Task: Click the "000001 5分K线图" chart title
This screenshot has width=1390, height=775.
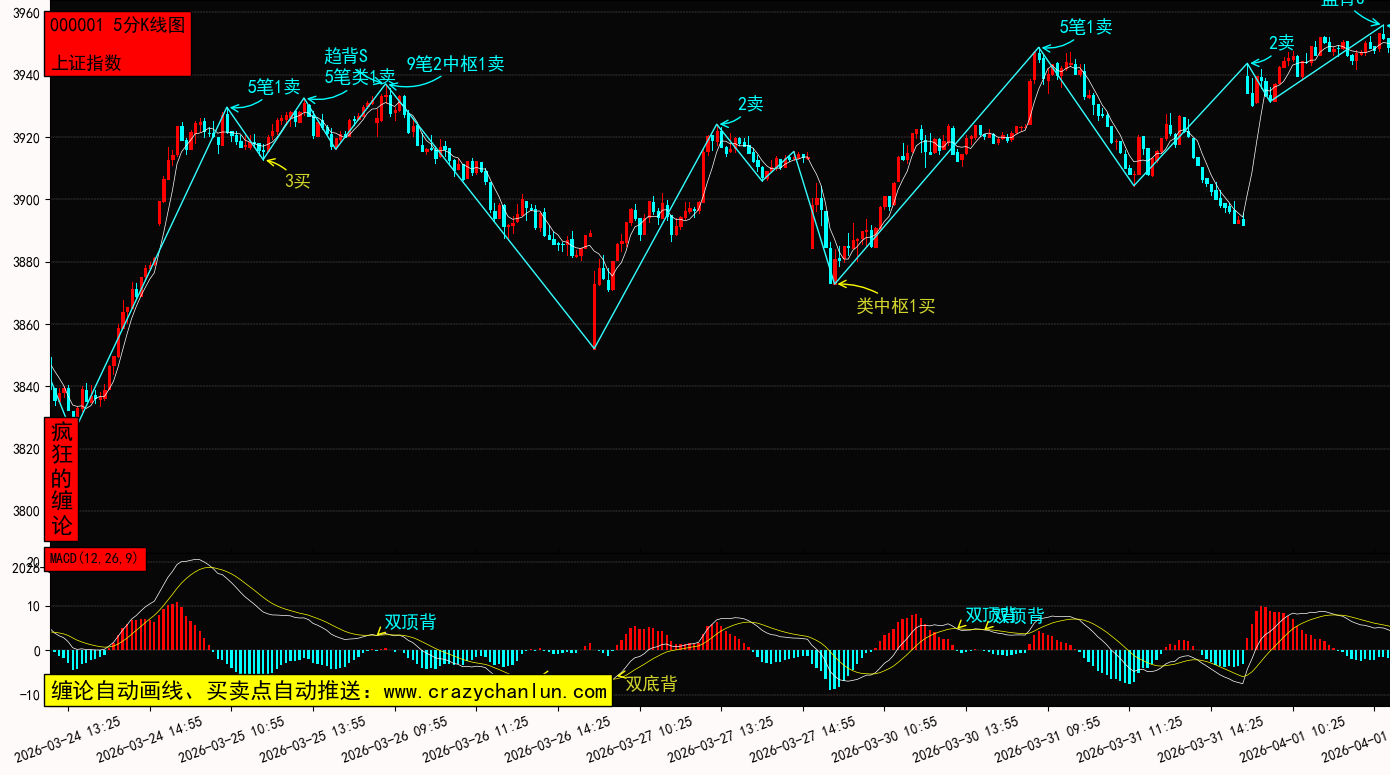Action: pyautogui.click(x=118, y=26)
